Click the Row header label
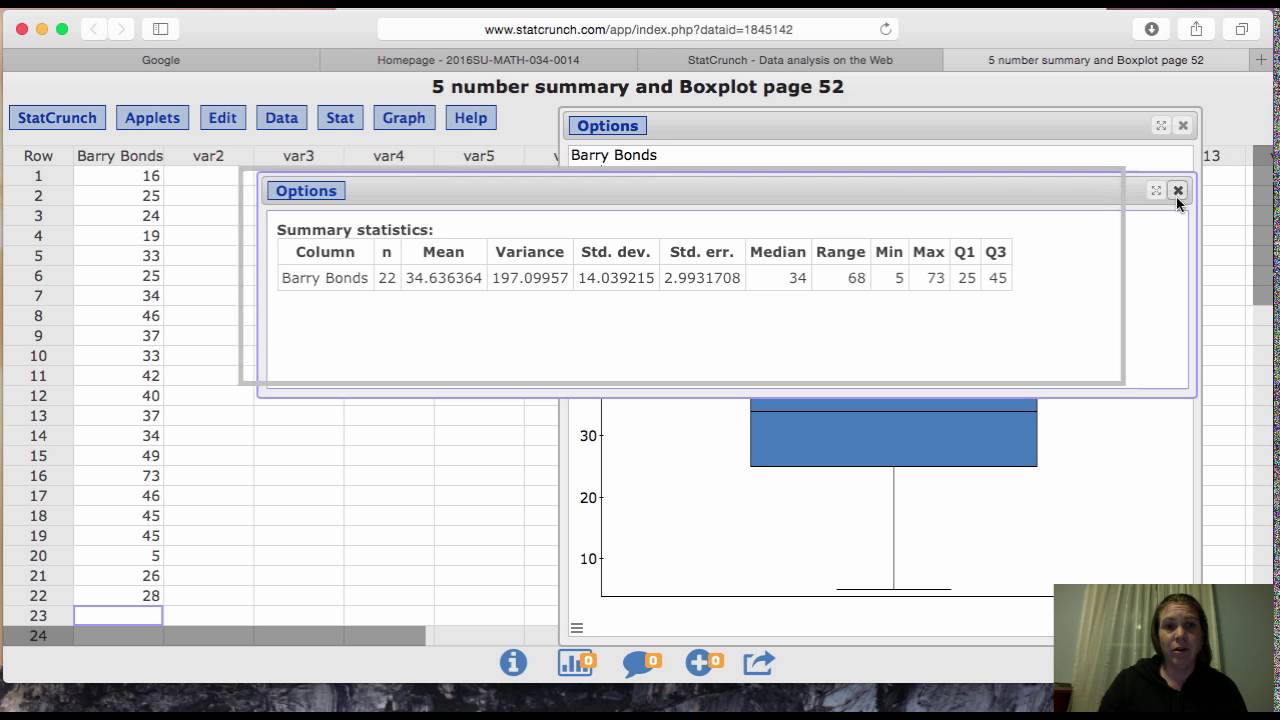This screenshot has width=1280, height=720. click(38, 156)
